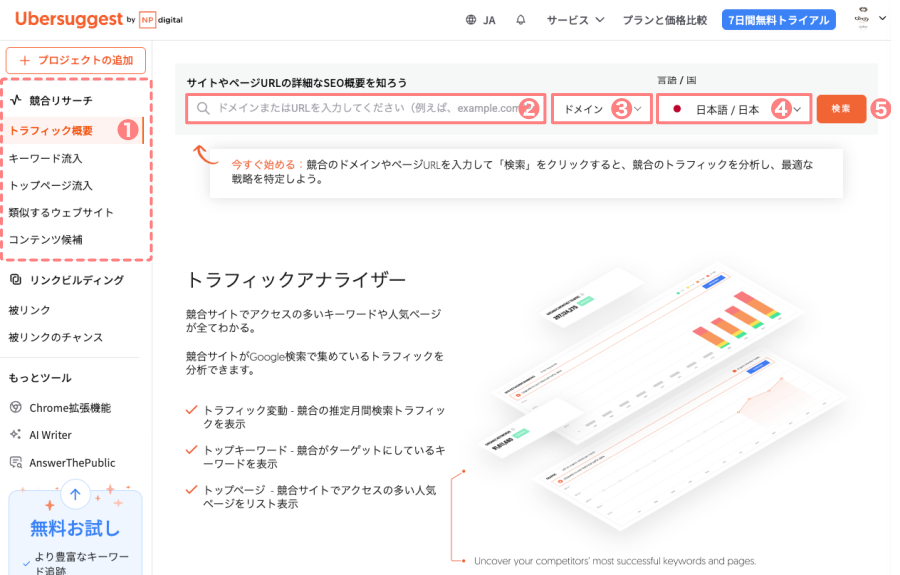Open プランと価格比較 page
Viewport: 900px width, 575px height.
(x=665, y=20)
